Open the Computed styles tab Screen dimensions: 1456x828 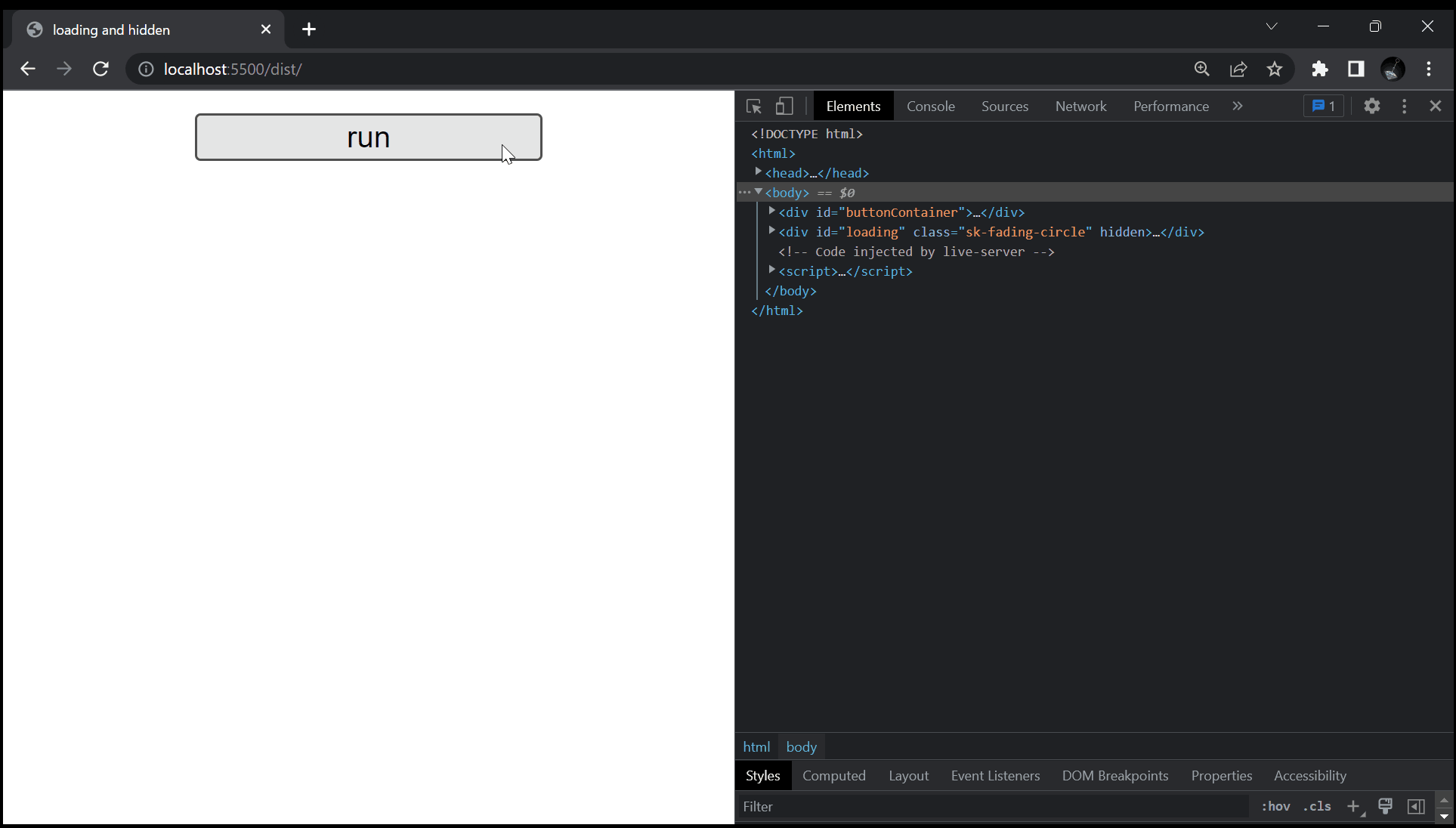833,775
